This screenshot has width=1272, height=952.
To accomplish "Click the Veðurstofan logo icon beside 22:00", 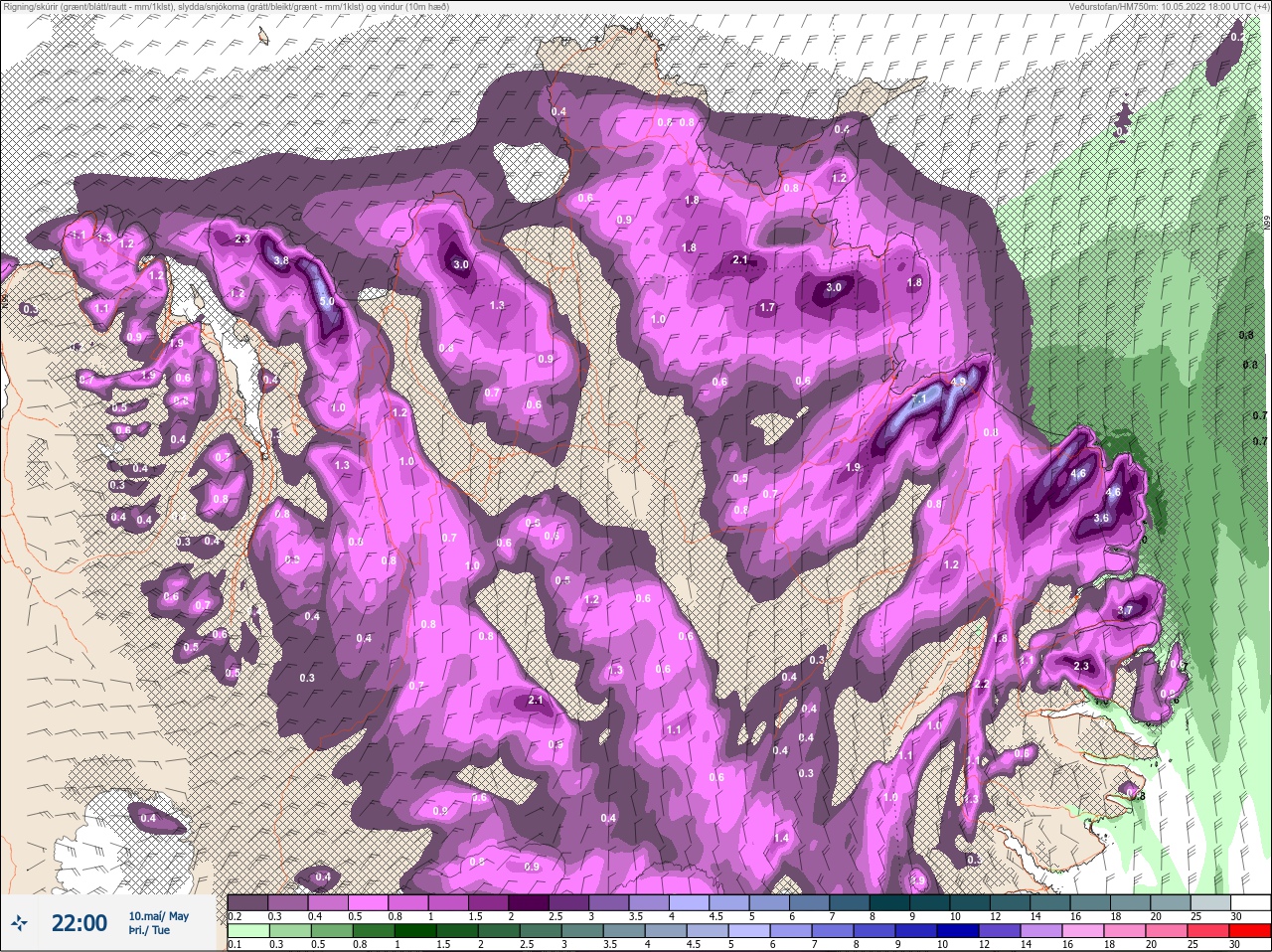I will coord(21,923).
